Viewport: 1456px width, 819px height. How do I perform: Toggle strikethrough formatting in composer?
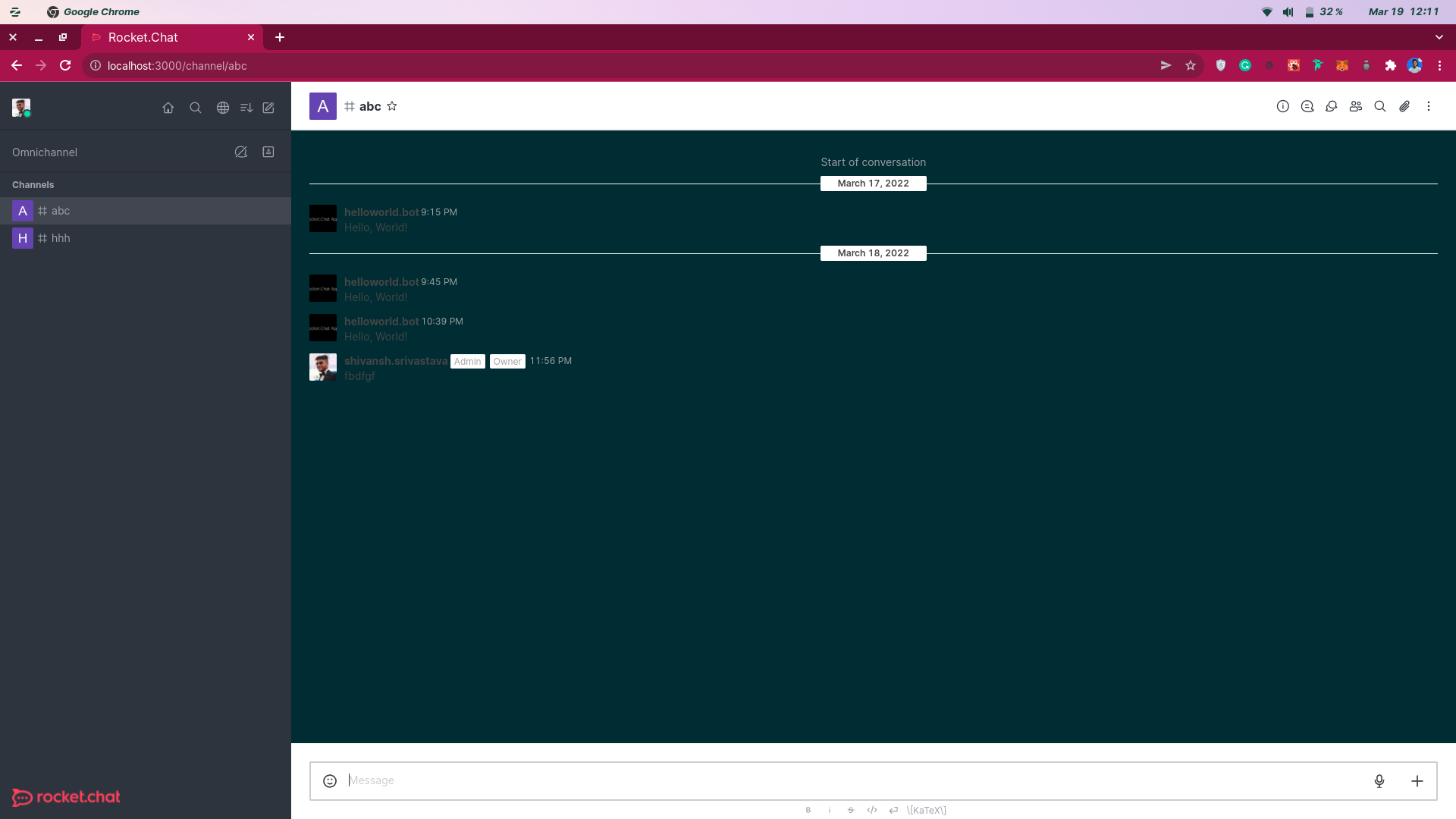850,810
